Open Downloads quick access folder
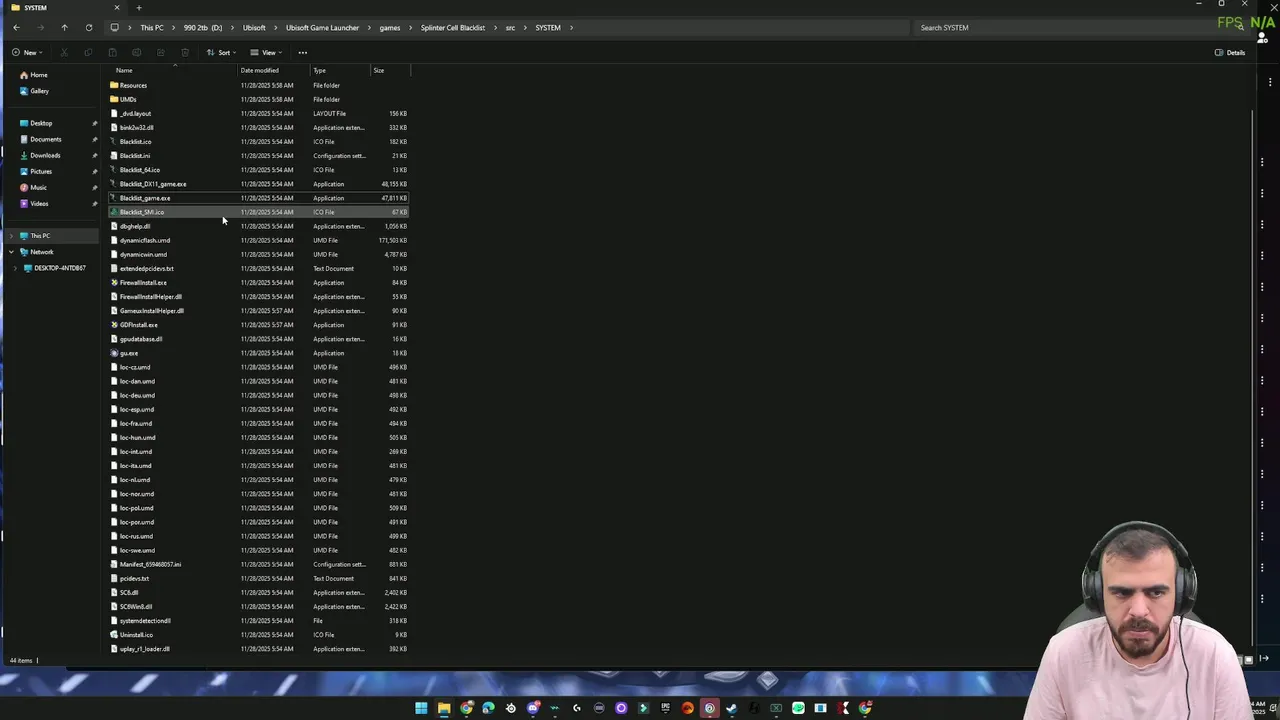Screen dimensions: 1280x720 45,155
